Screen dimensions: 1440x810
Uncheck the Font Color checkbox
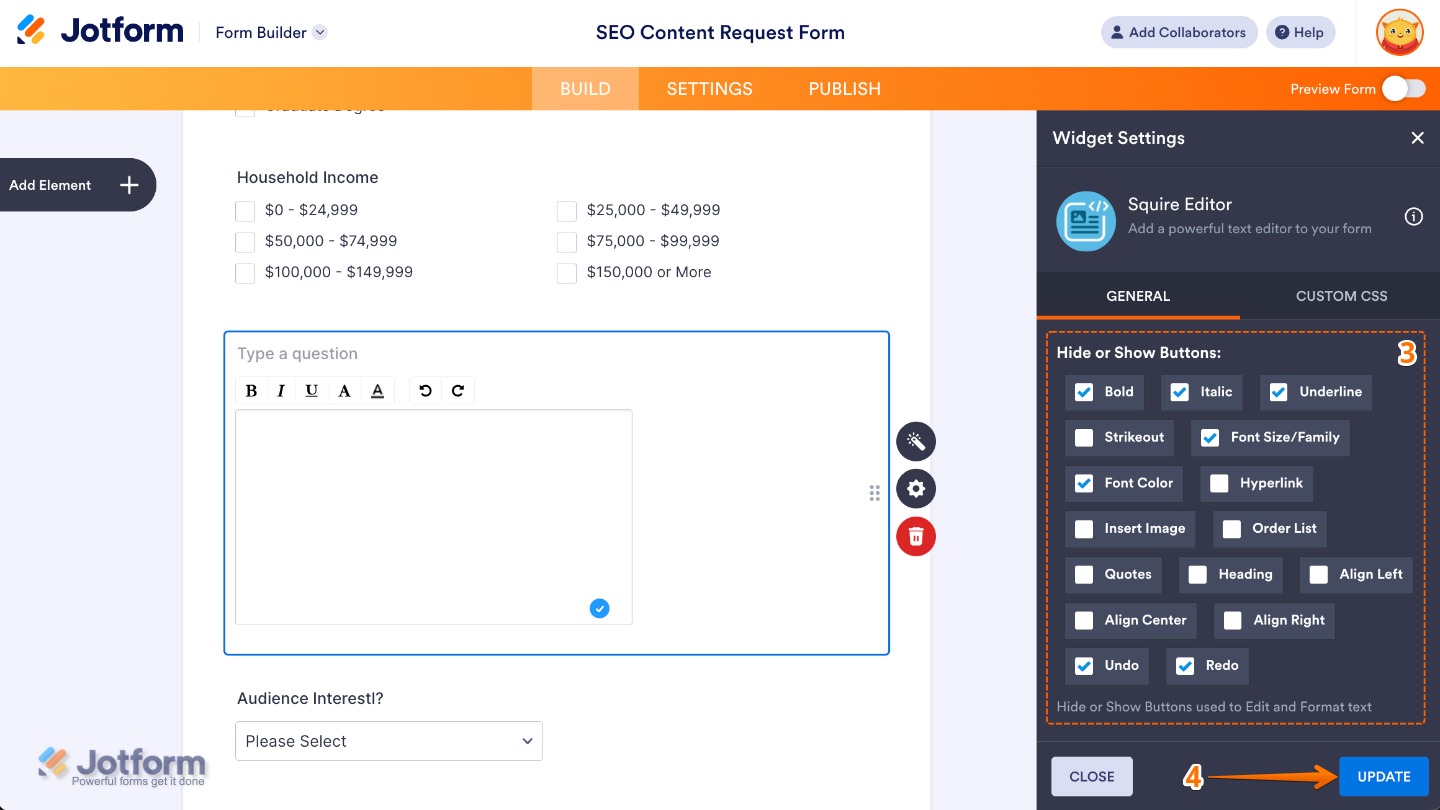point(1084,483)
